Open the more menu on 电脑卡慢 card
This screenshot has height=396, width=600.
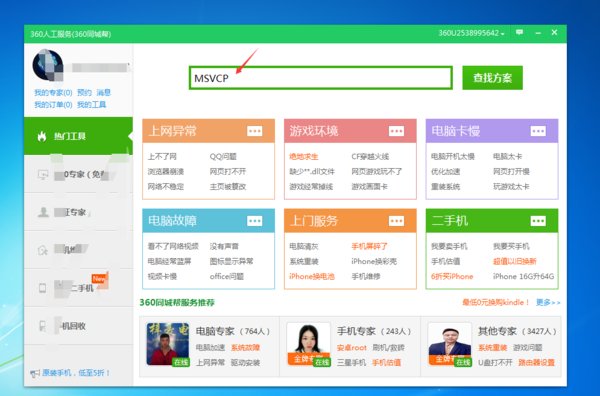click(x=538, y=131)
